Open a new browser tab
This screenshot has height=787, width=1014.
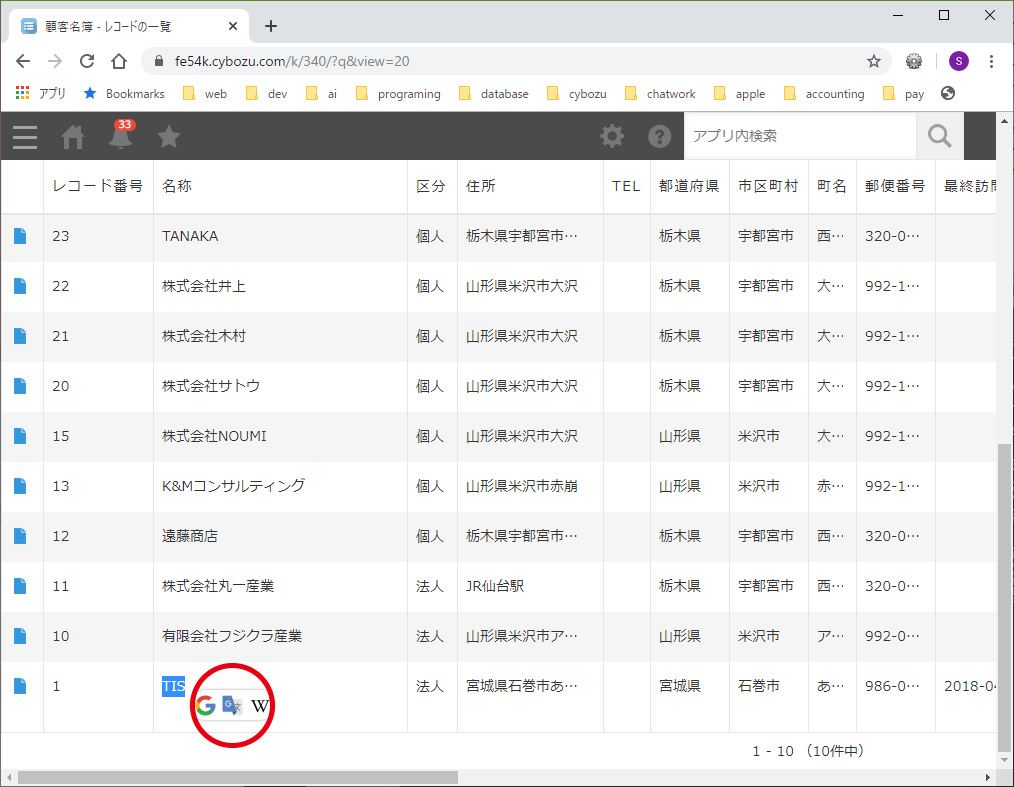point(271,27)
